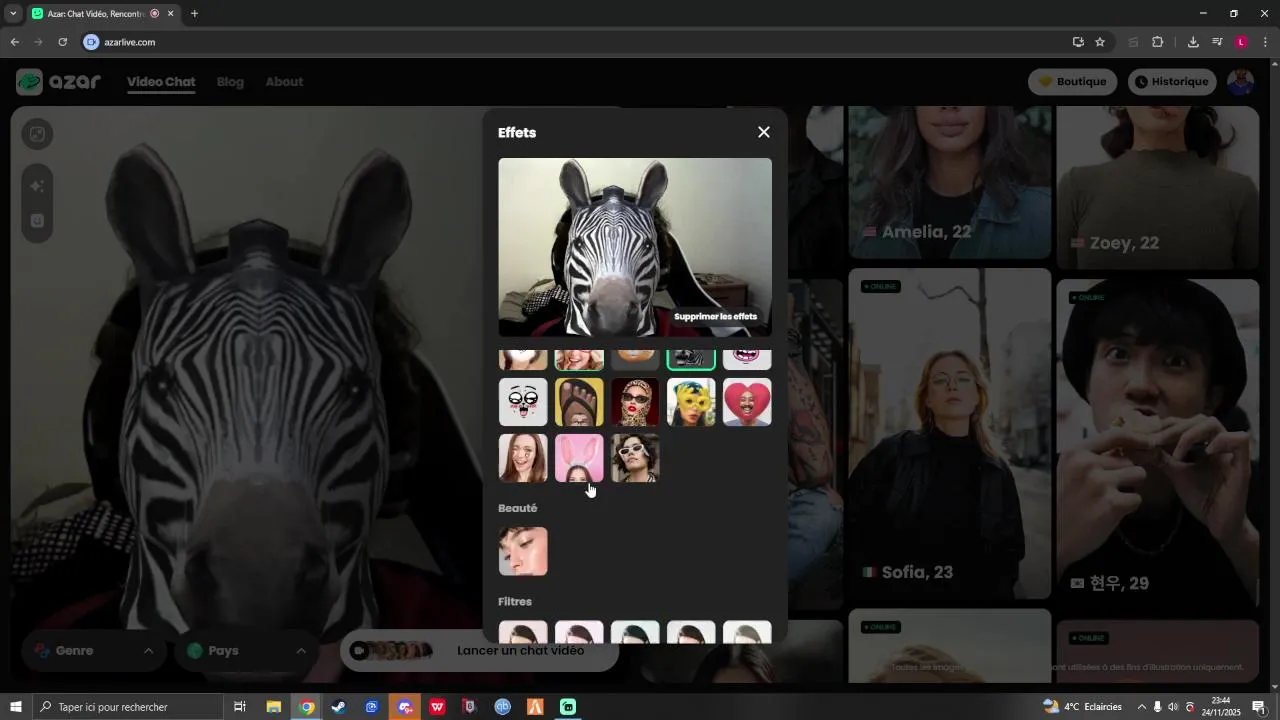Open the Video Chat tab

coord(161,82)
